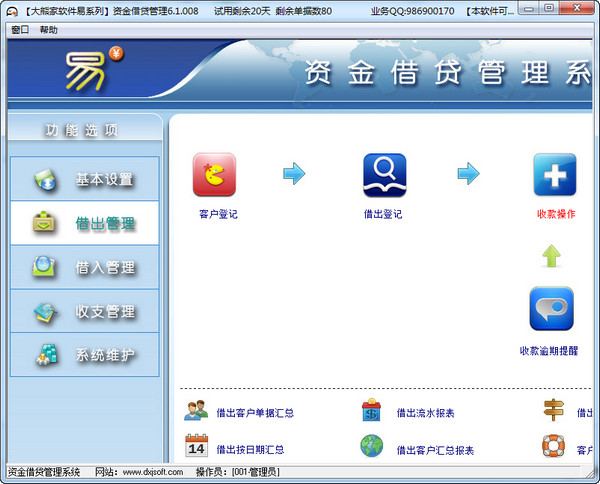
Task: Switch to 借入管理 sidebar section
Action: click(85, 267)
